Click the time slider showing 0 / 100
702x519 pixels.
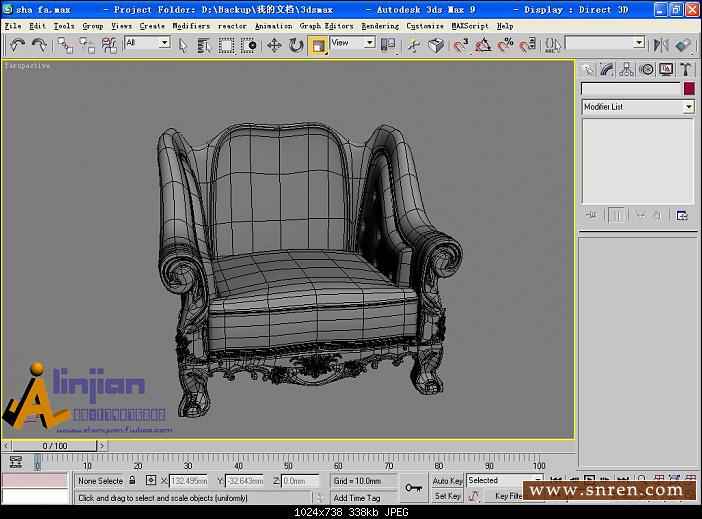pyautogui.click(x=55, y=446)
